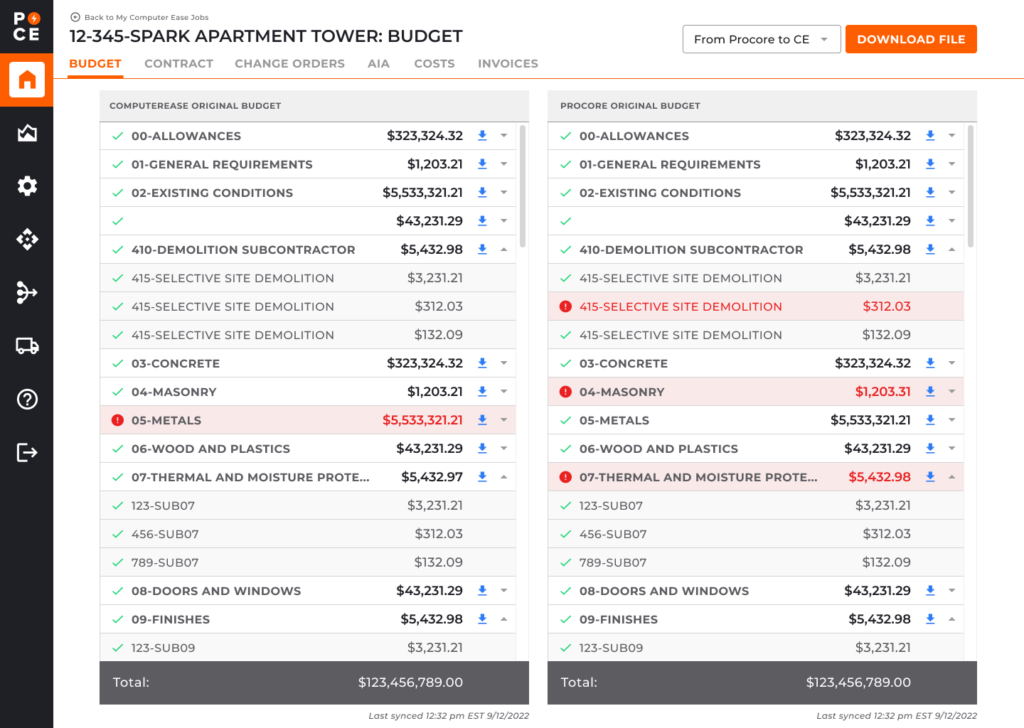Click Procore 04-Masonry amount $1,203.31
This screenshot has height=728, width=1024.
coord(883,392)
